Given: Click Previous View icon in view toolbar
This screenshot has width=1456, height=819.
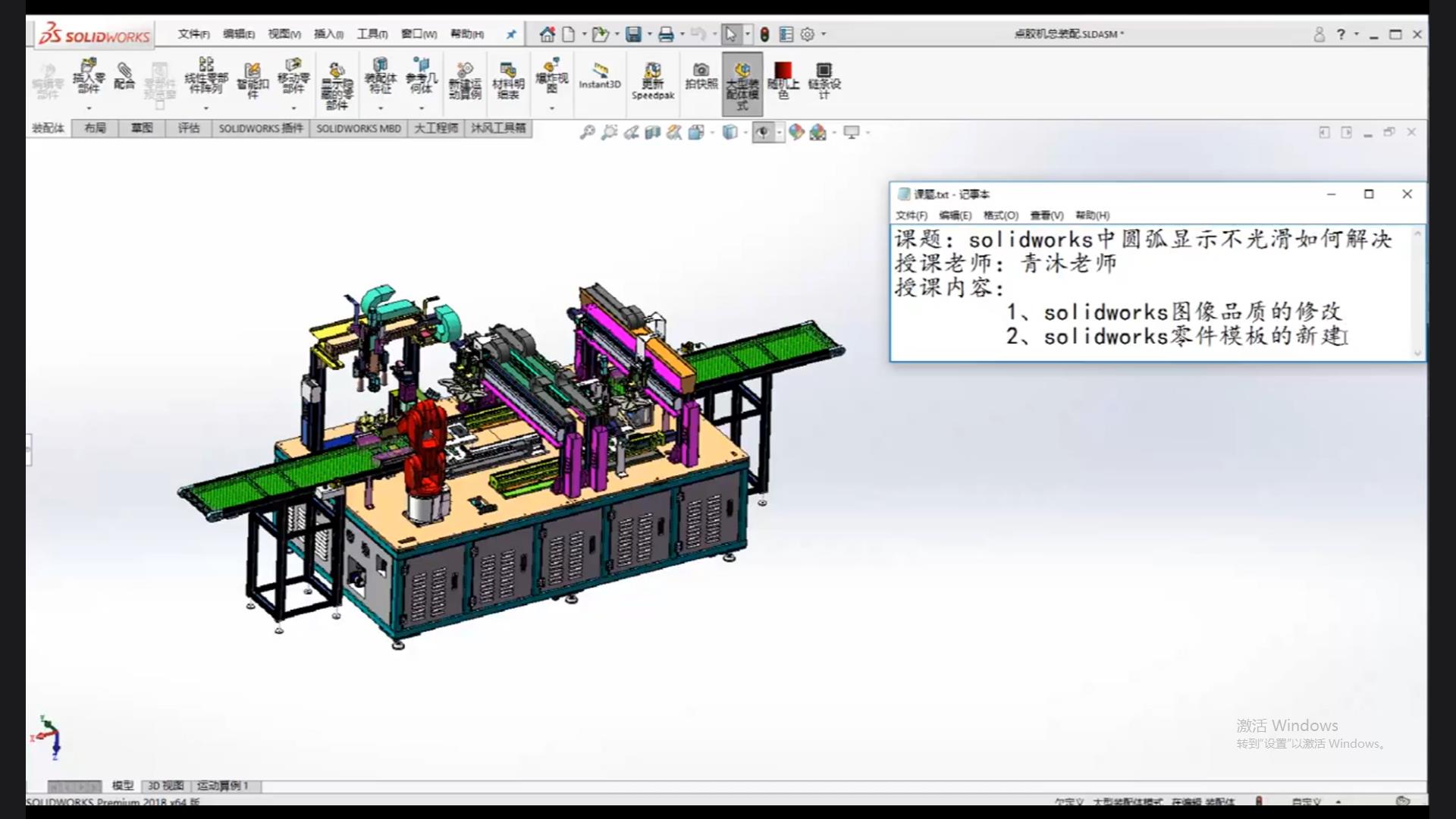Looking at the screenshot, I should pos(631,133).
